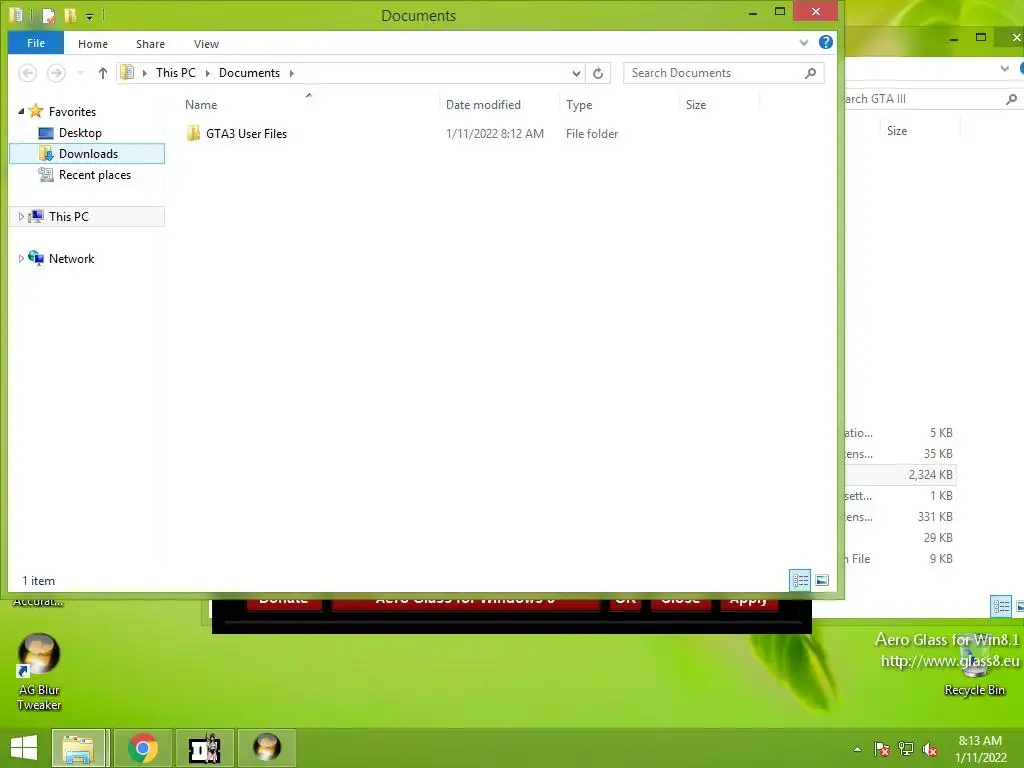Image resolution: width=1024 pixels, height=768 pixels.
Task: Open recent locations dropdown arrow
Action: 81,73
